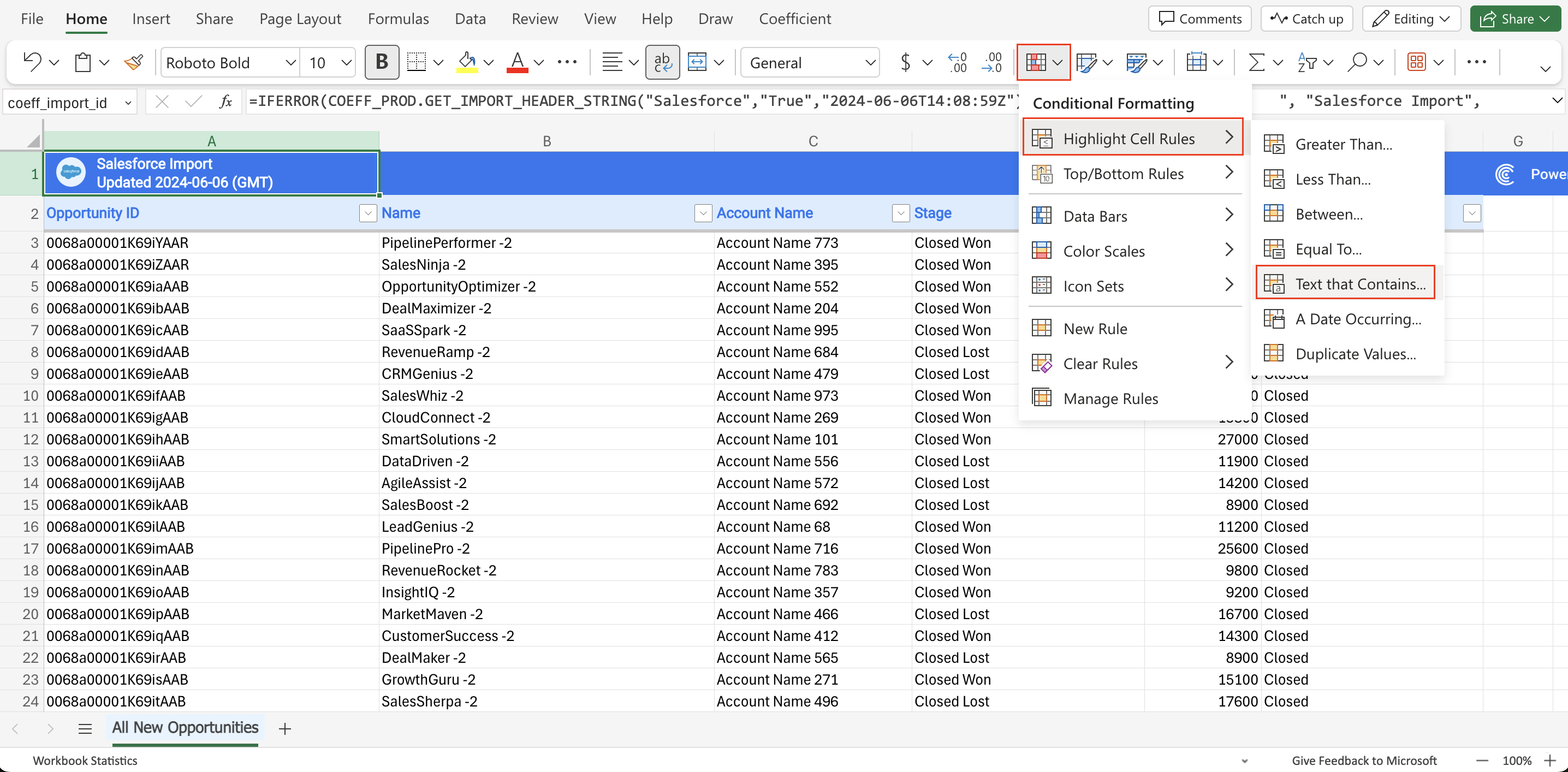The width and height of the screenshot is (1568, 772).
Task: Toggle Account Name column filter button
Action: tap(900, 213)
